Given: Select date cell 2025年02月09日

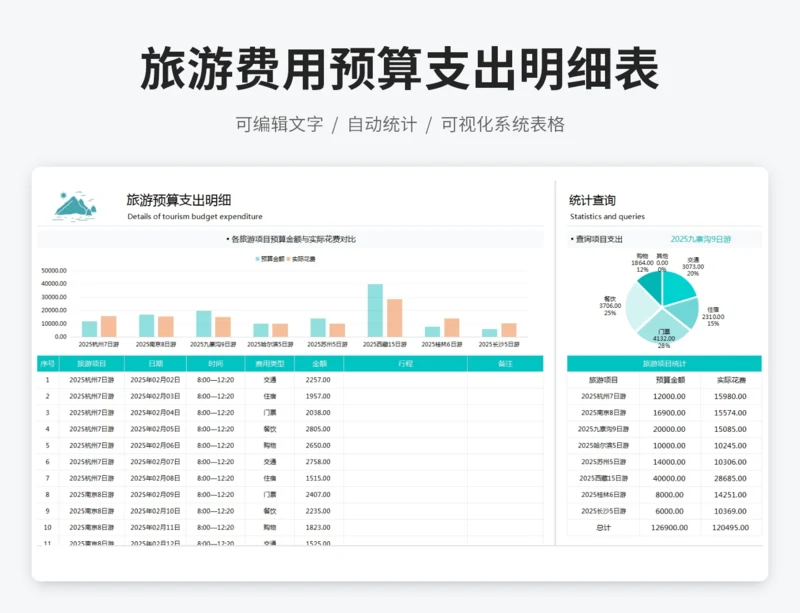Looking at the screenshot, I should (155, 495).
